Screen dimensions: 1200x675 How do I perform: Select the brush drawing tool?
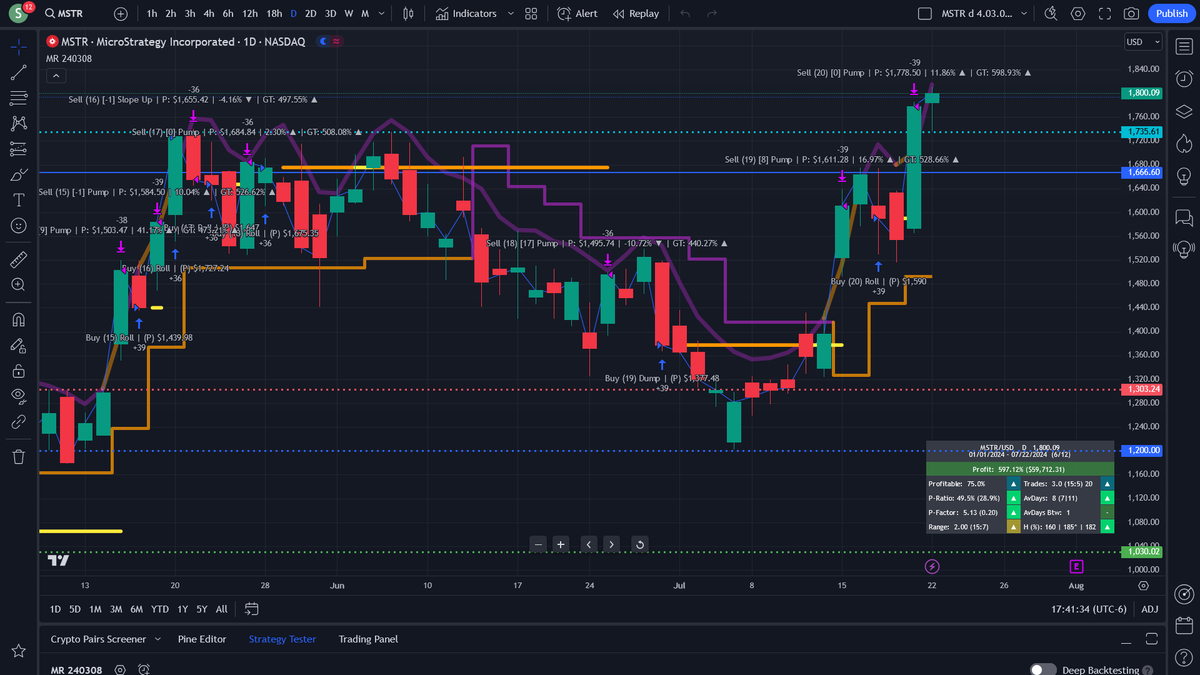[x=18, y=175]
